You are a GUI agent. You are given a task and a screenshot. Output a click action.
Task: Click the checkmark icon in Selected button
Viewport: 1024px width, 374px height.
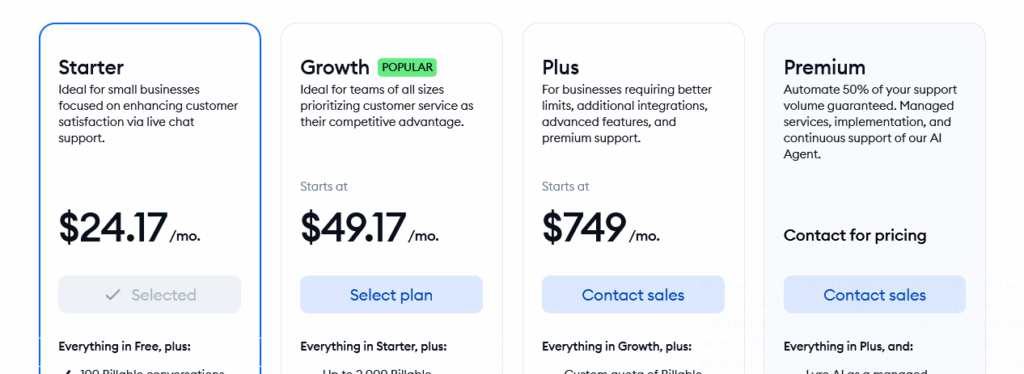(x=113, y=295)
